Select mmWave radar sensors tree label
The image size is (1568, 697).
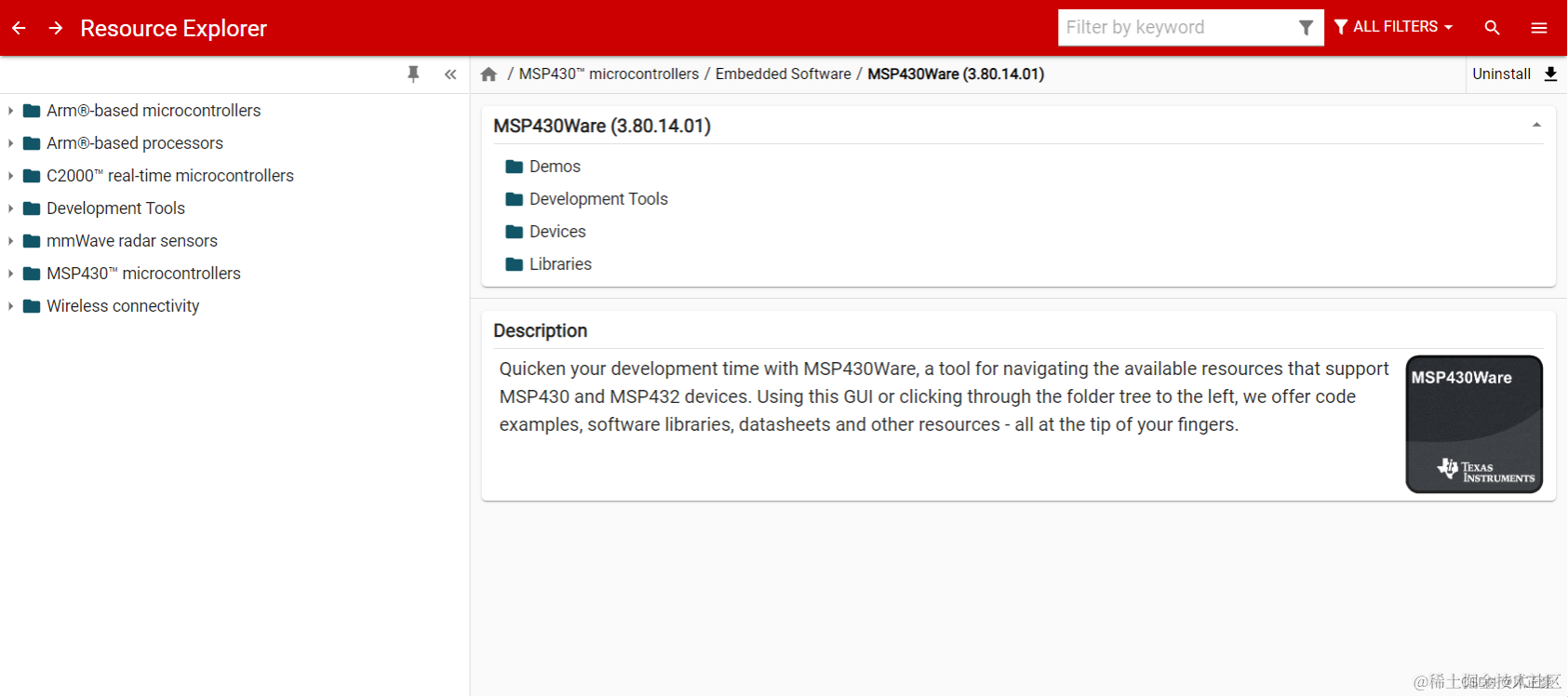pos(132,241)
